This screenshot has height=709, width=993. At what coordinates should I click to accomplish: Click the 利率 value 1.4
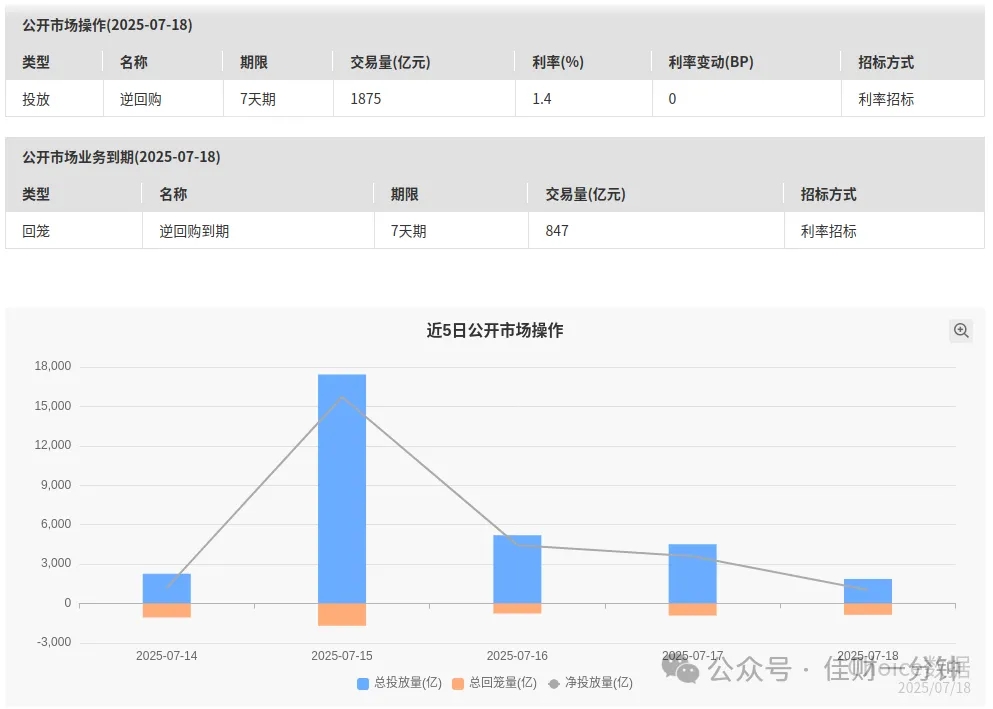point(541,99)
